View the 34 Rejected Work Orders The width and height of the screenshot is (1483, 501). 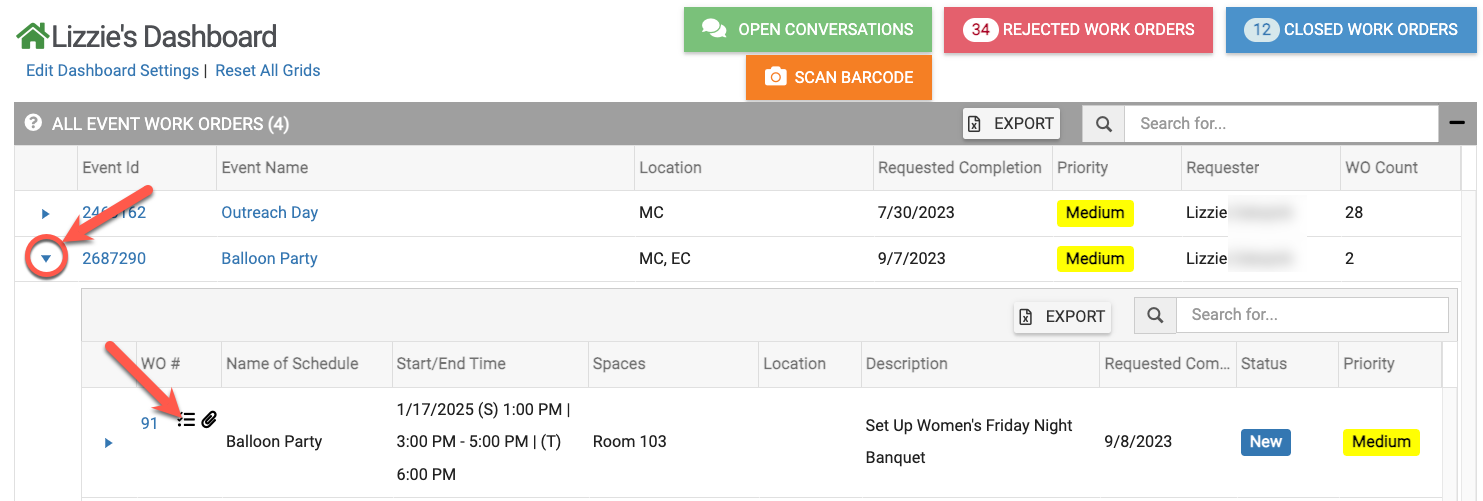(1078, 29)
